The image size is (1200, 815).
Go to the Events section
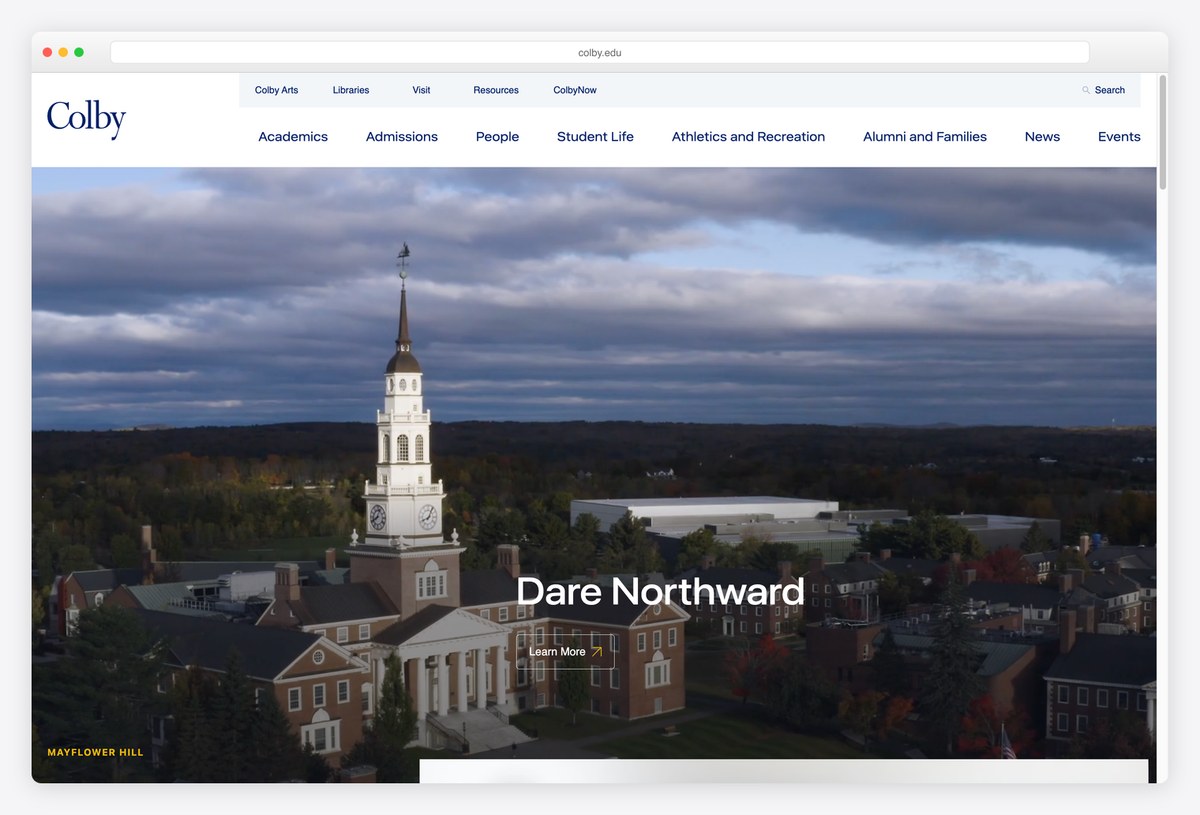coord(1119,137)
